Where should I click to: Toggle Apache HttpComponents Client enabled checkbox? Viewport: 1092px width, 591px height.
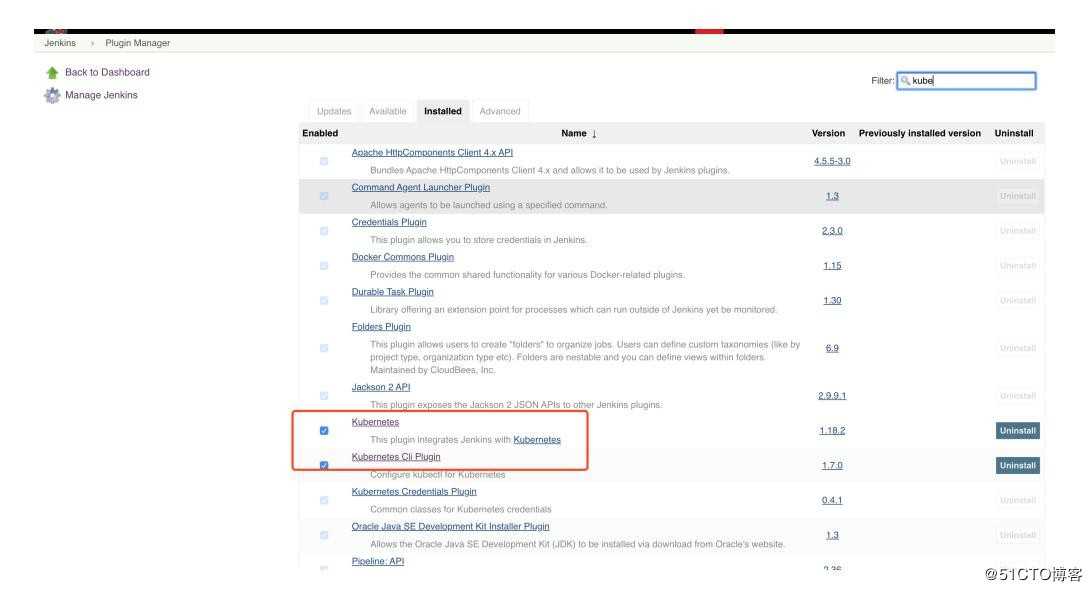[x=324, y=161]
